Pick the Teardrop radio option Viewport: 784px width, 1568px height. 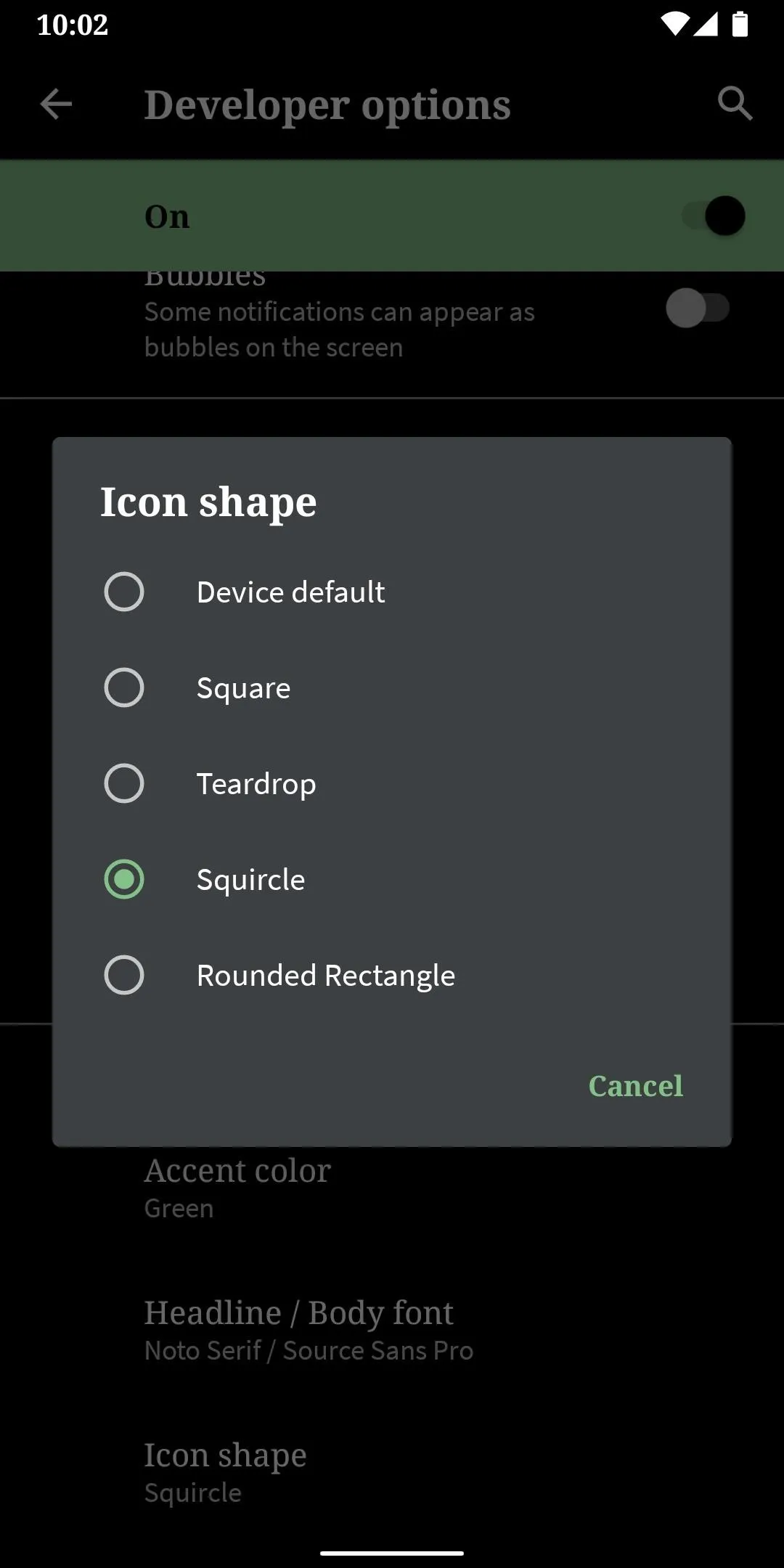coord(124,783)
